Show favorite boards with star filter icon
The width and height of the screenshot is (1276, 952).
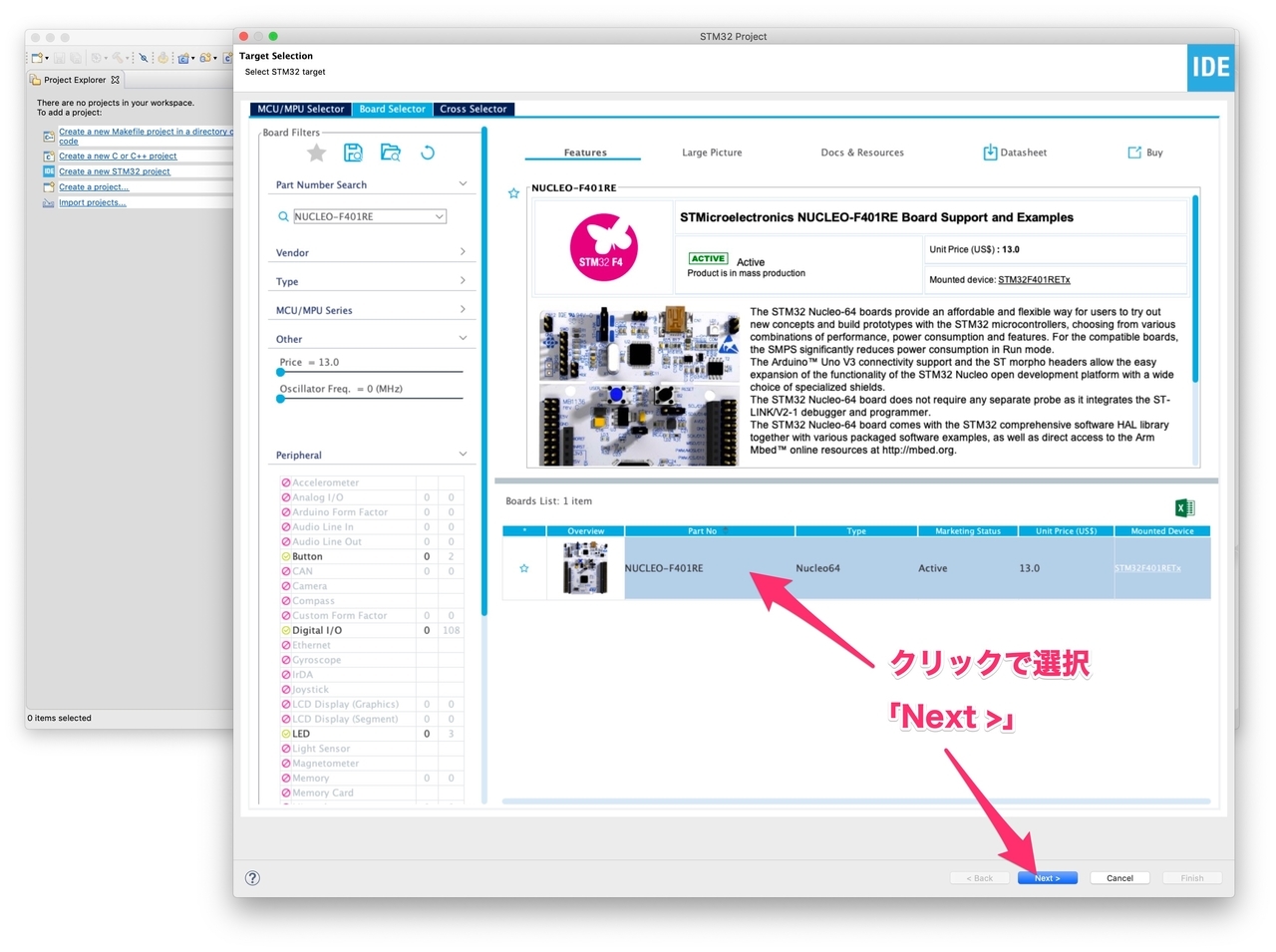click(x=316, y=153)
